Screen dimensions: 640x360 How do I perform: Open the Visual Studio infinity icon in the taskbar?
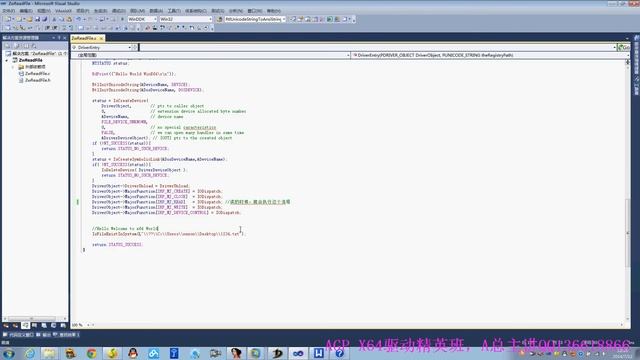[x=298, y=353]
